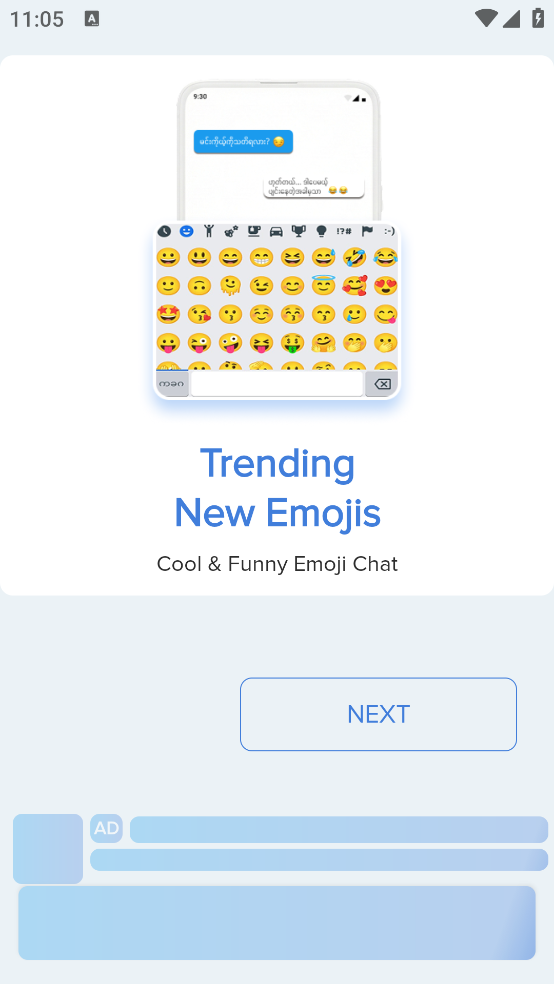Tap the backspace key on keyboard
This screenshot has height=984, width=554.
tap(381, 384)
